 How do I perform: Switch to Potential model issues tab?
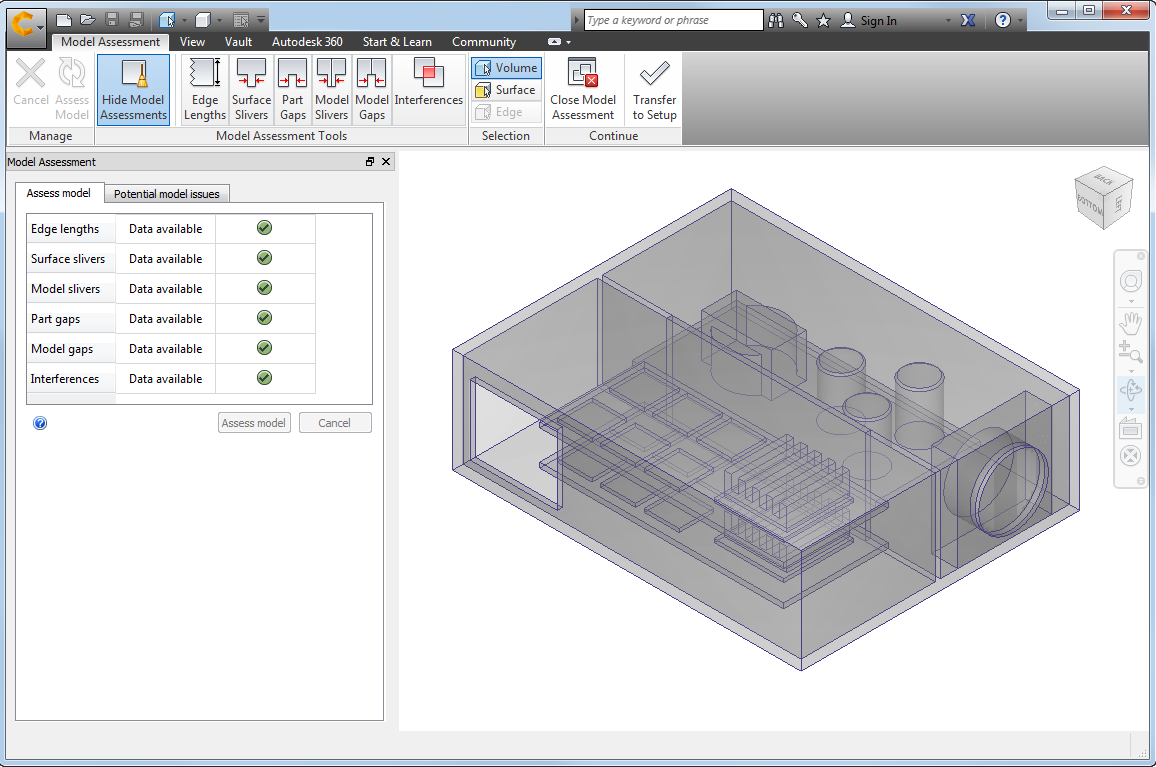(167, 194)
